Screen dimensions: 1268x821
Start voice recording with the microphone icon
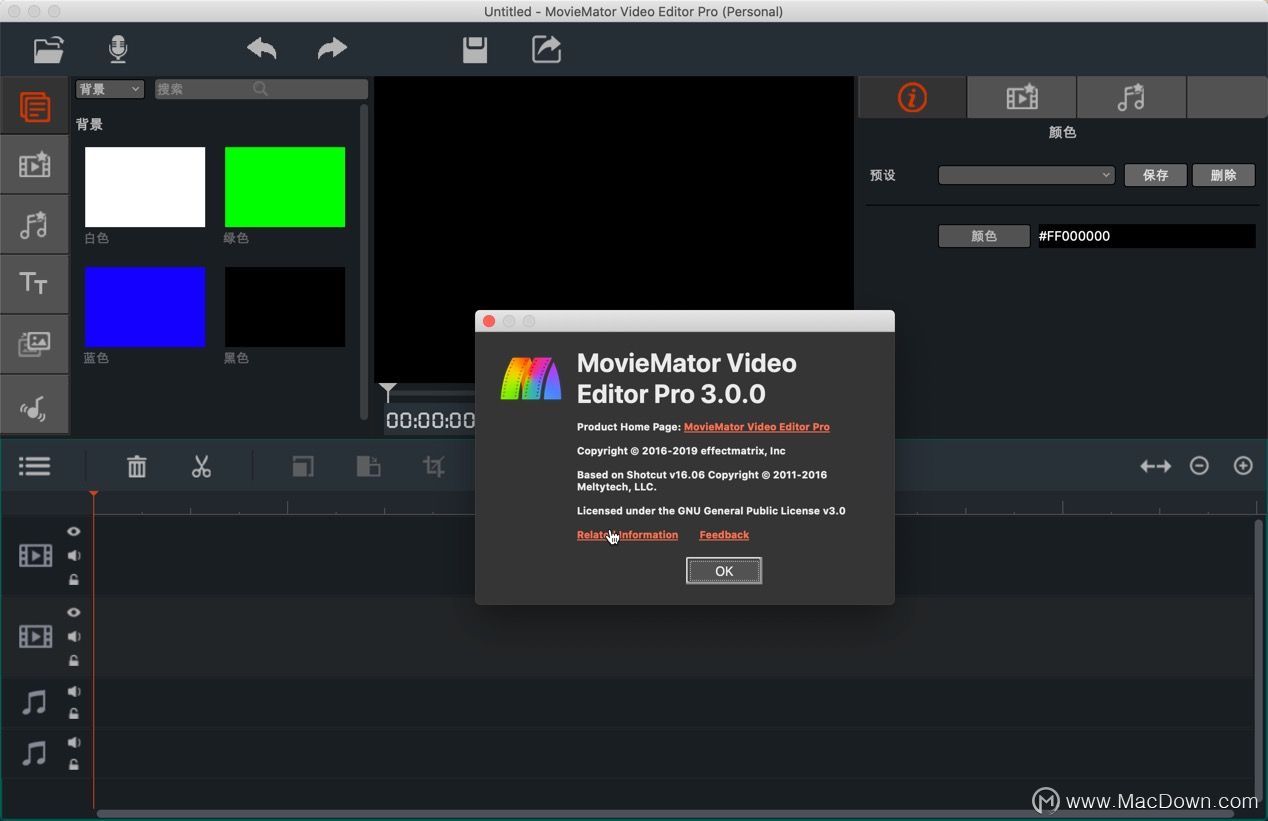pyautogui.click(x=118, y=49)
